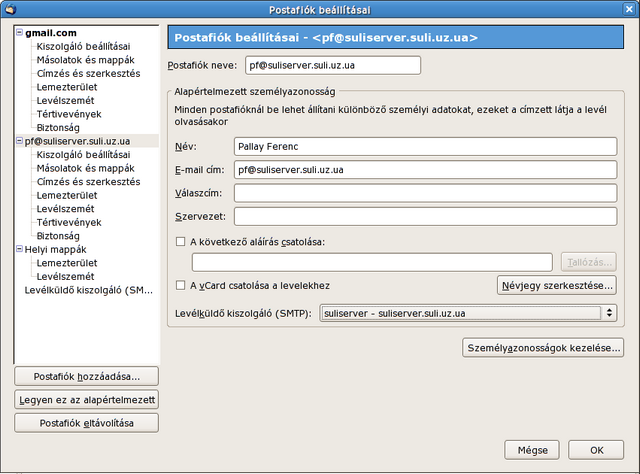This screenshot has height=474, width=640.
Task: Enable the 'A következő aláírás csatolása' checkbox
Action: tap(180, 241)
